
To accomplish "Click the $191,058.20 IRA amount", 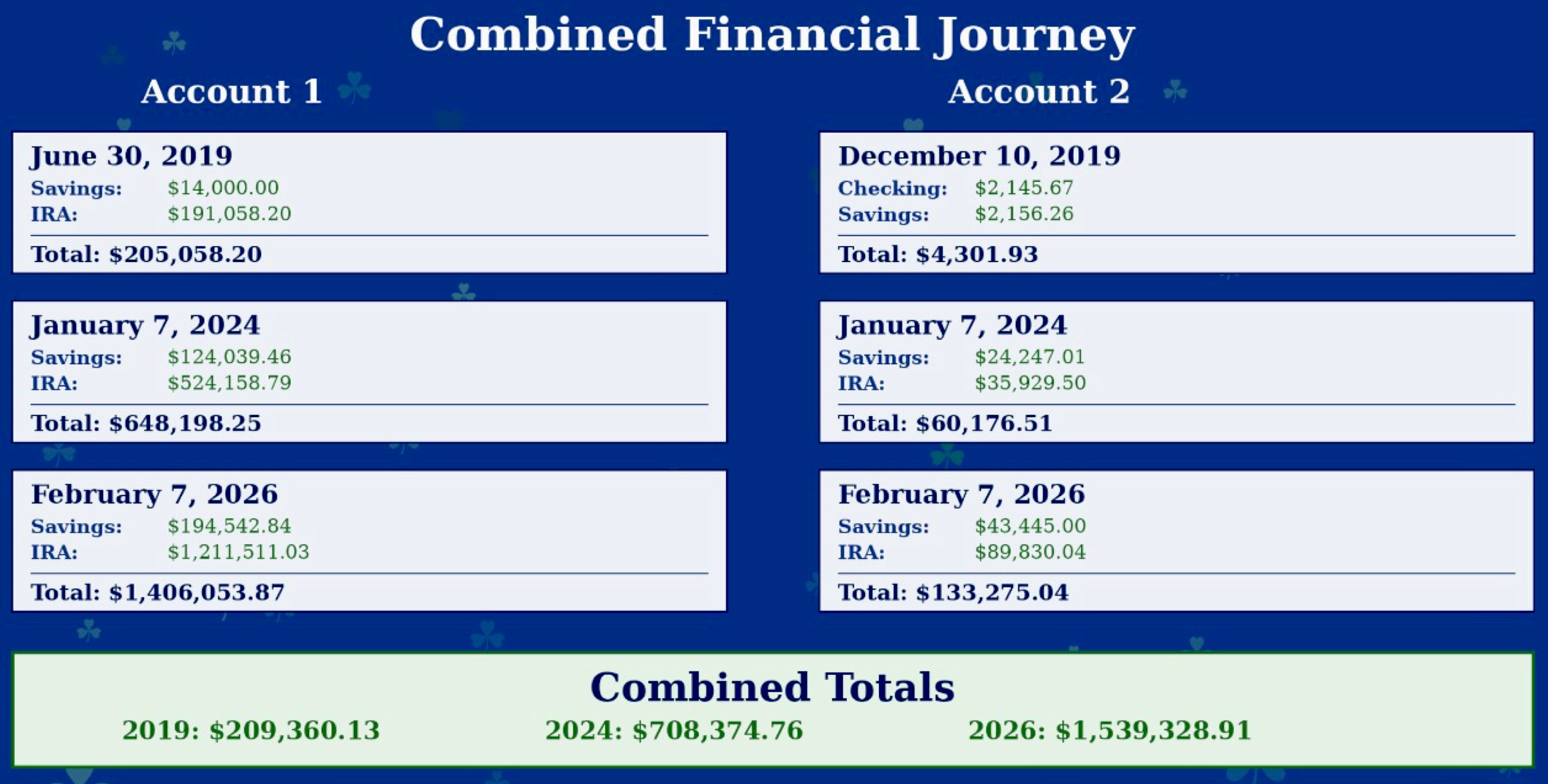I will pos(229,214).
